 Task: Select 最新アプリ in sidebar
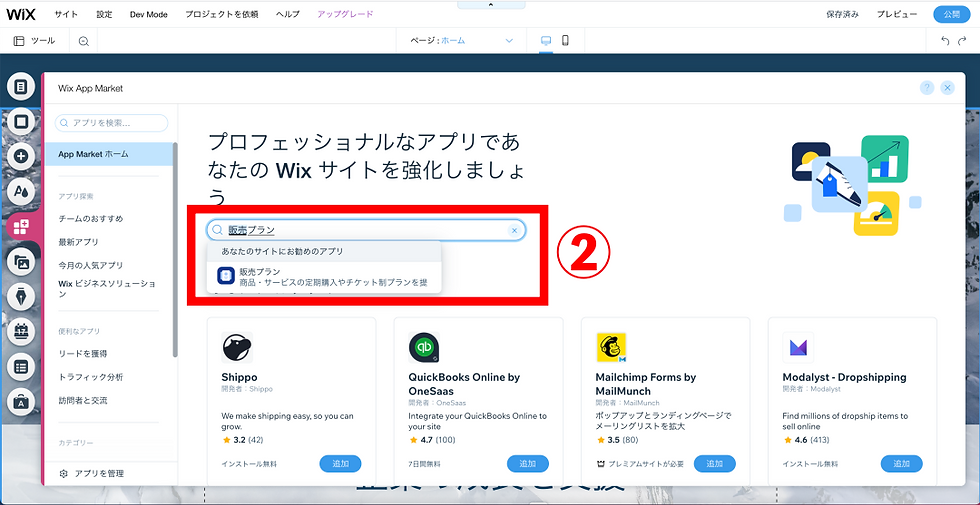(78, 242)
